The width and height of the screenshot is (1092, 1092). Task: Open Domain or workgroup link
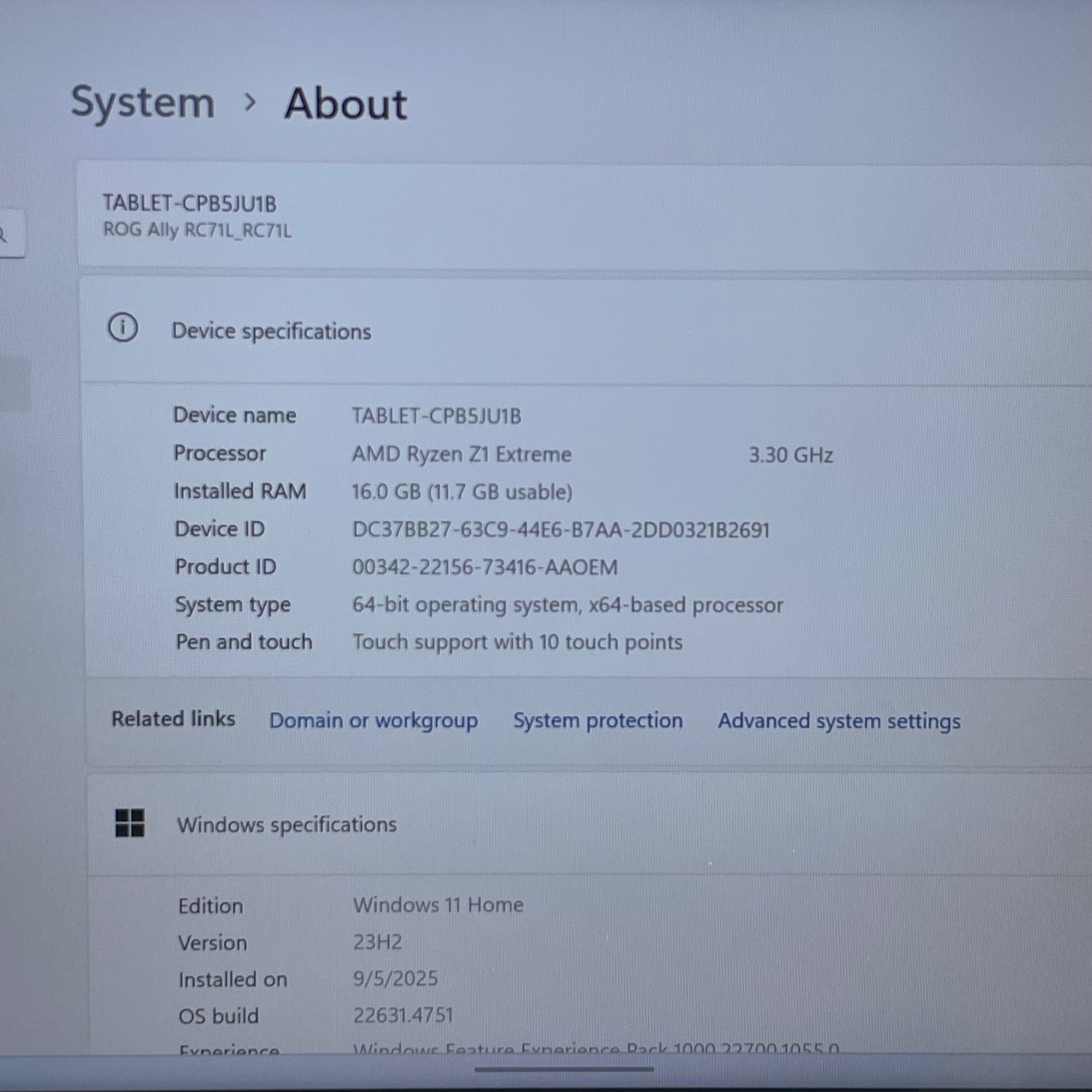coord(373,720)
